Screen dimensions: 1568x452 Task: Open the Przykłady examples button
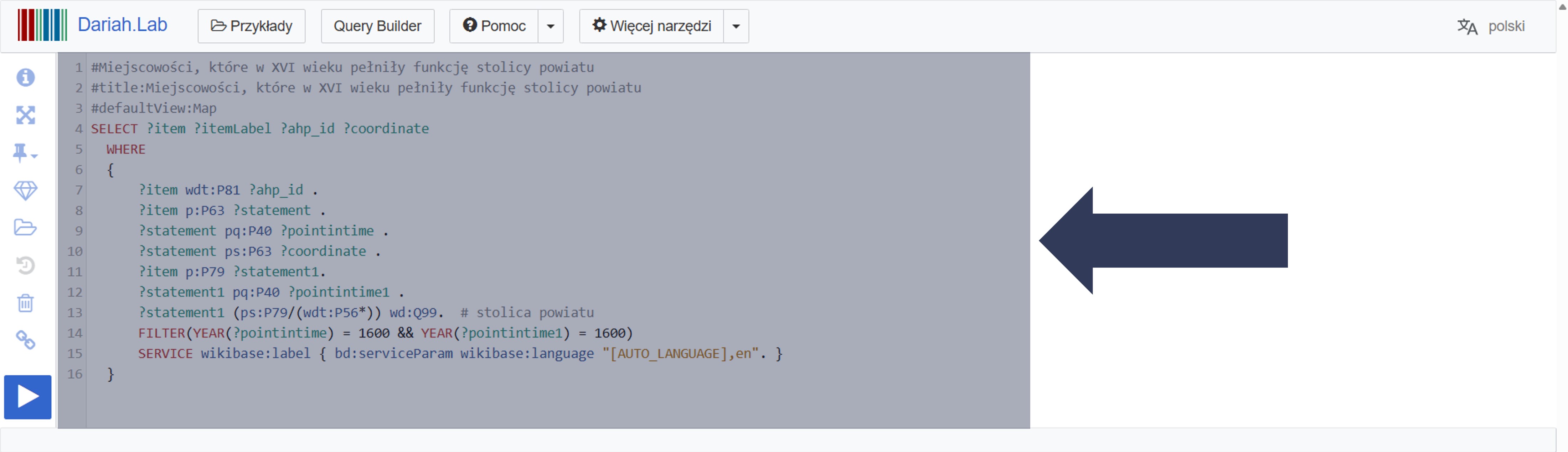coord(251,26)
